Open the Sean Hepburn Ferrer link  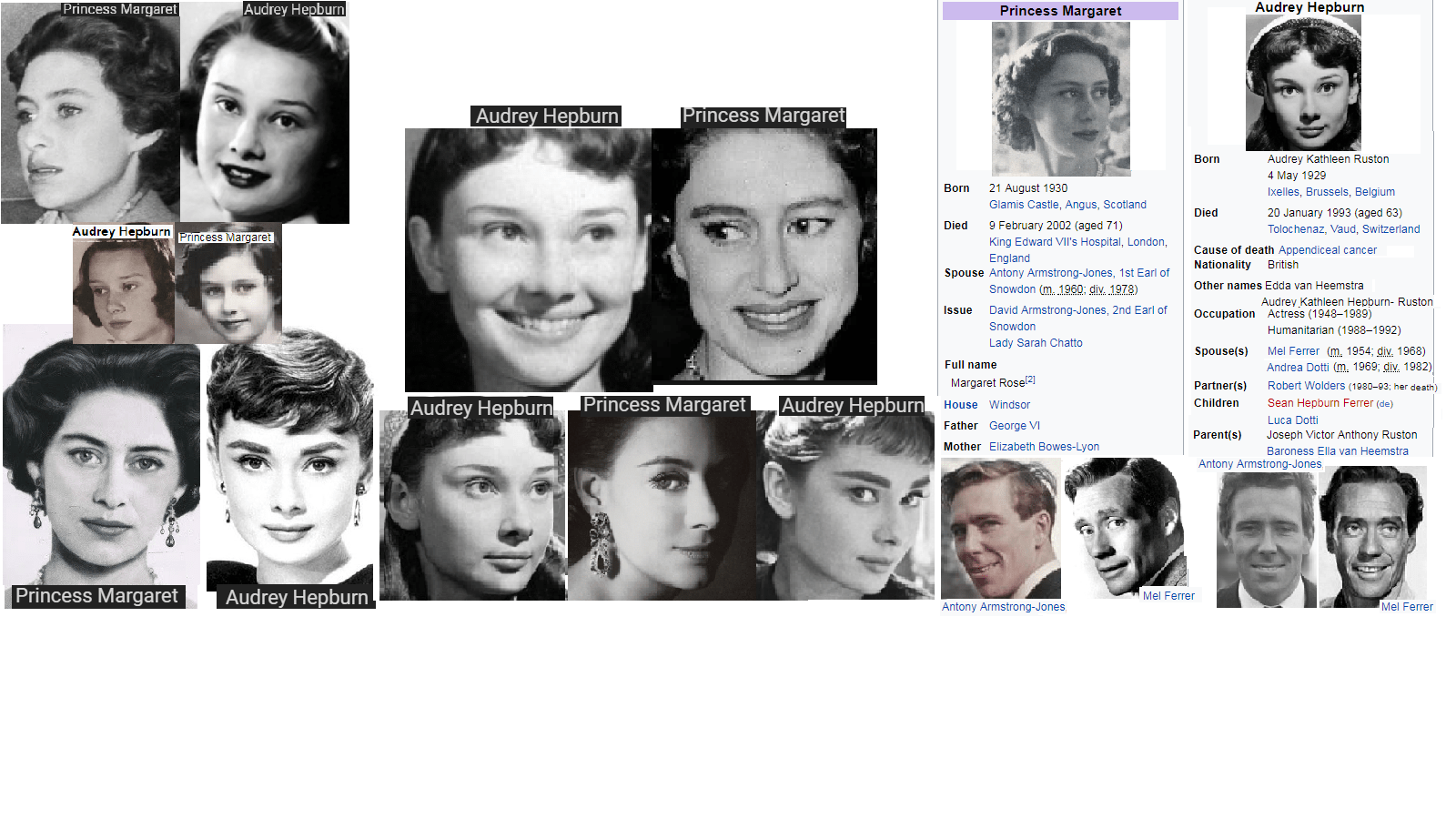click(1319, 403)
